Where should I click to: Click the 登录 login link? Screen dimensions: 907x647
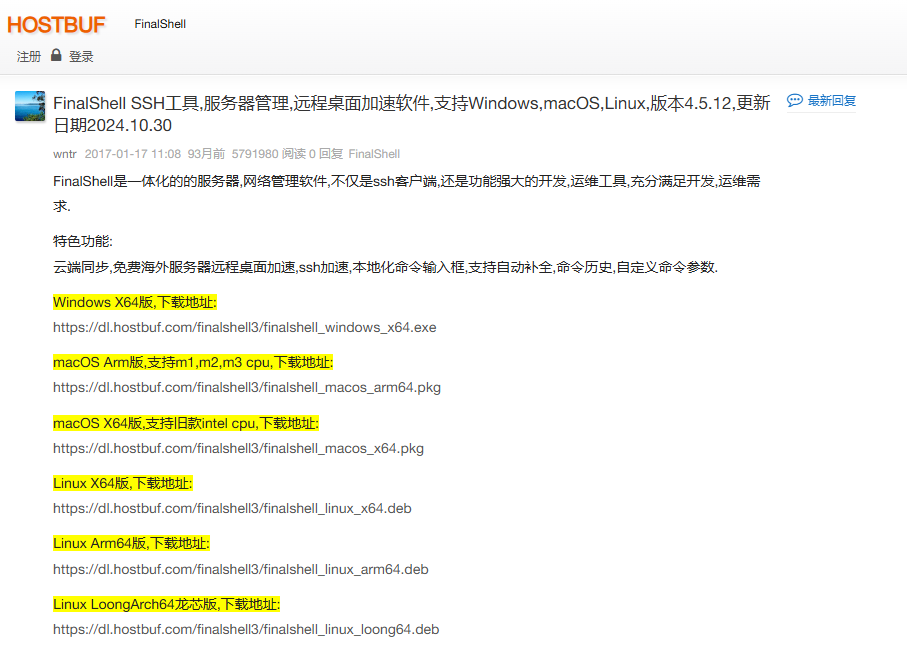[79, 56]
